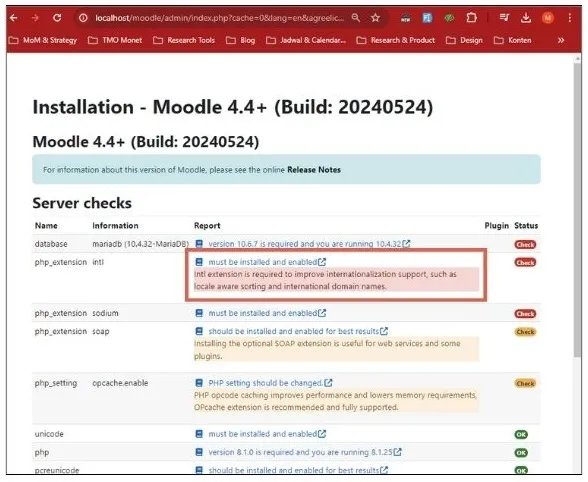Go back with the browser back arrow

[x=14, y=18]
